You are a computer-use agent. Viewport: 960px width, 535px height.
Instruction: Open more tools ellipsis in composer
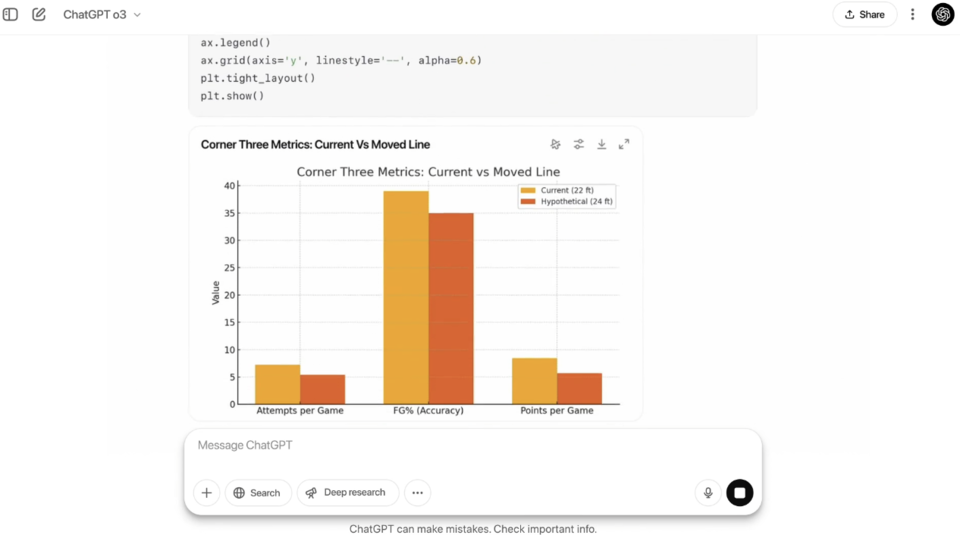coord(418,493)
